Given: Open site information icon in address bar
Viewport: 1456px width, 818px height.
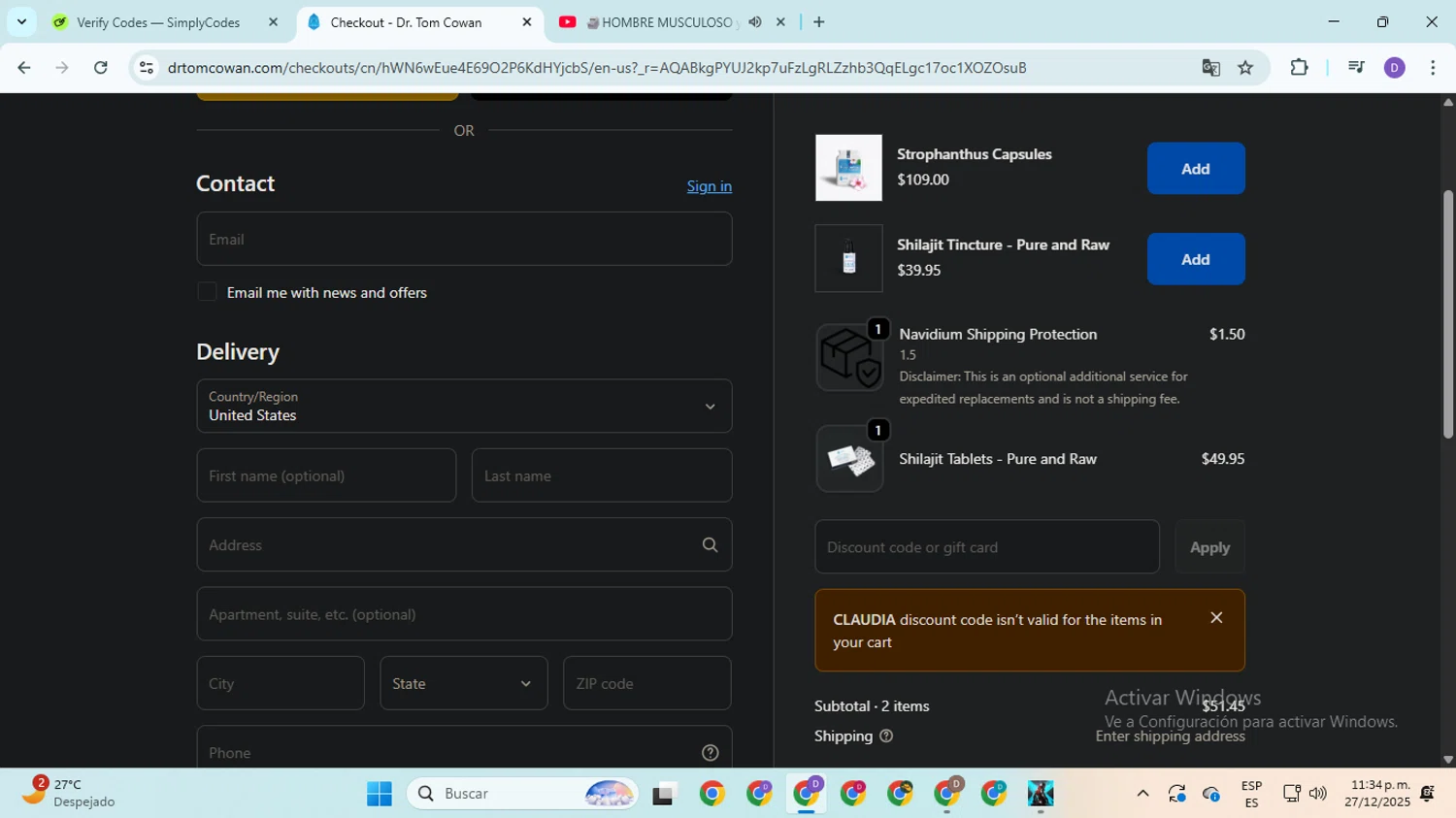Looking at the screenshot, I should coord(147,67).
